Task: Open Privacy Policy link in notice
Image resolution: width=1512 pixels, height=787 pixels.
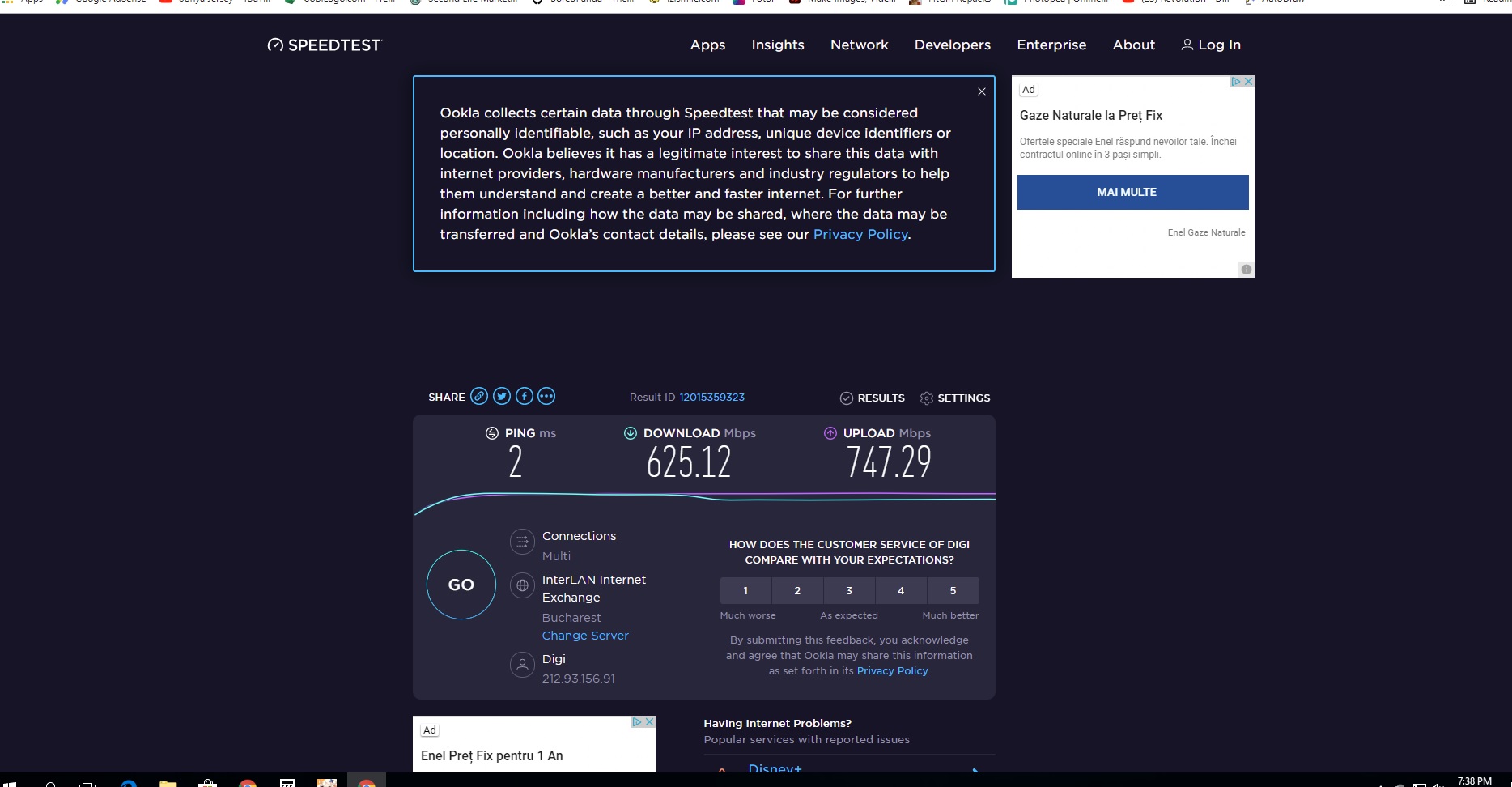Action: click(860, 234)
